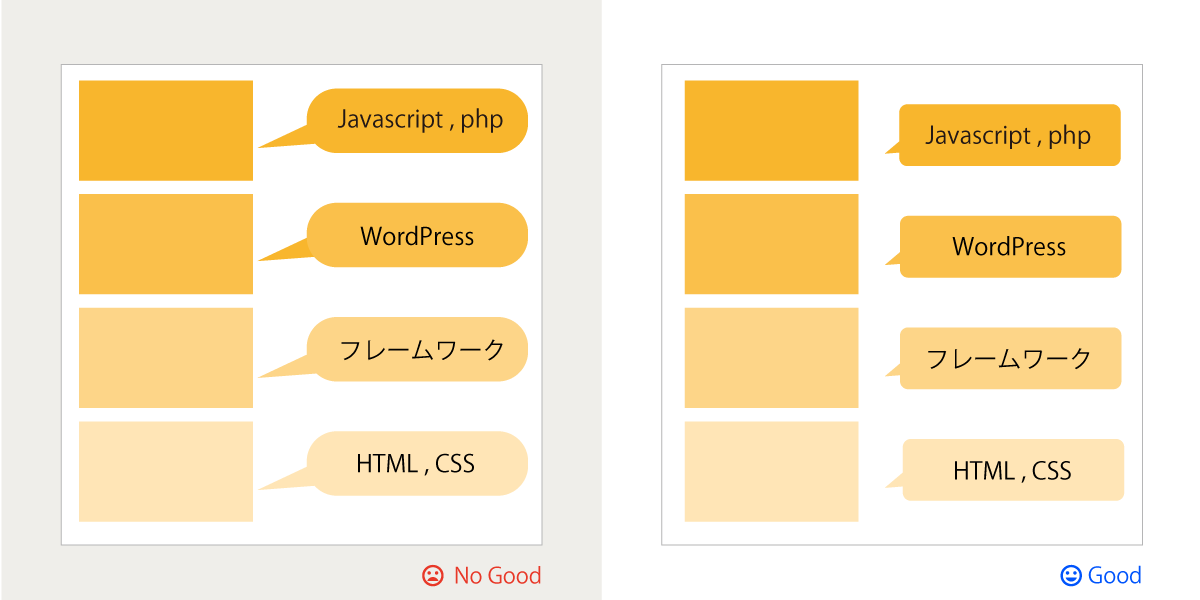Image resolution: width=1200 pixels, height=600 pixels.
Task: Select the rounded "HTML , CSS" bubble in No Good panel
Action: pyautogui.click(x=417, y=463)
